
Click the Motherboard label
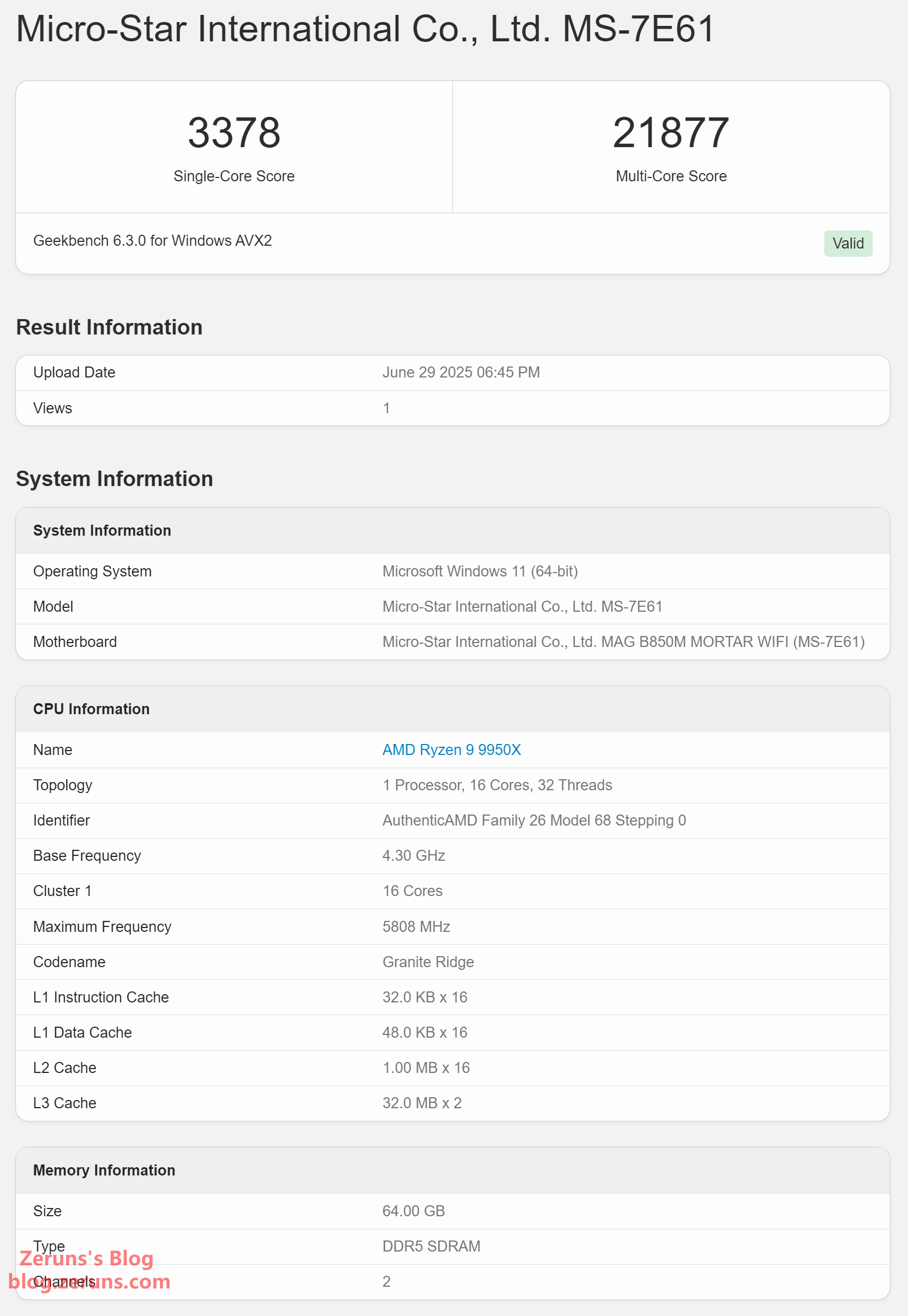point(74,641)
